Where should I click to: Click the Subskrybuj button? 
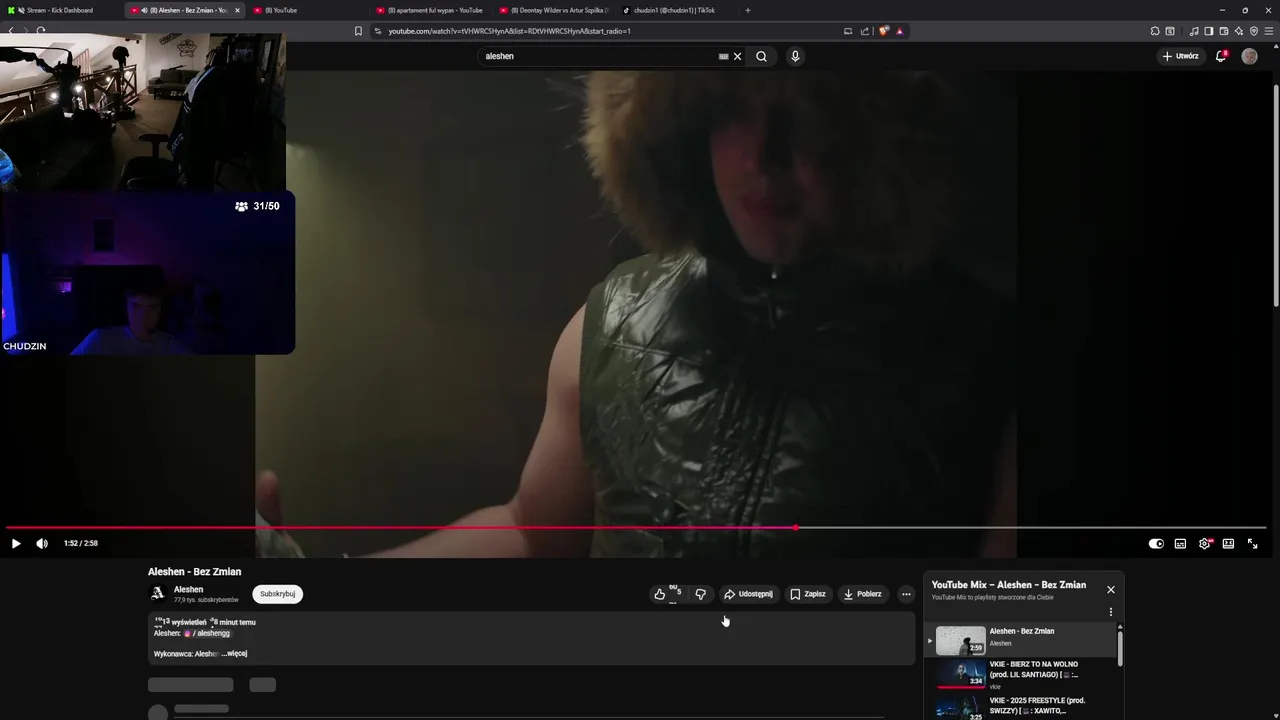277,594
